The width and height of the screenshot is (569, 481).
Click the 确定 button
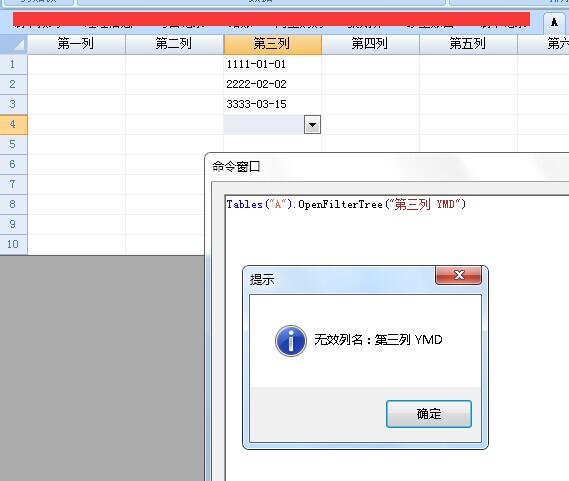[429, 414]
